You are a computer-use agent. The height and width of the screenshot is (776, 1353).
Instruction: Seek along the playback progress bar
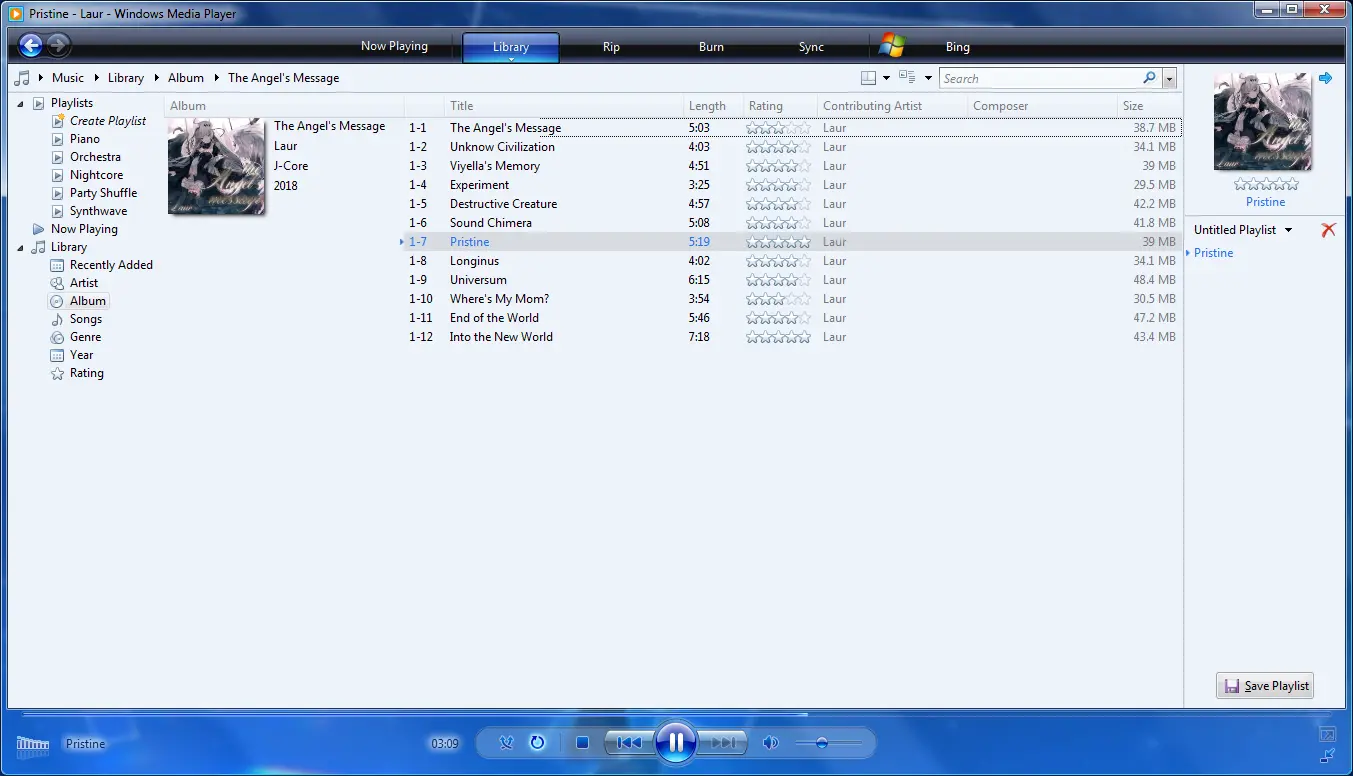coord(676,715)
